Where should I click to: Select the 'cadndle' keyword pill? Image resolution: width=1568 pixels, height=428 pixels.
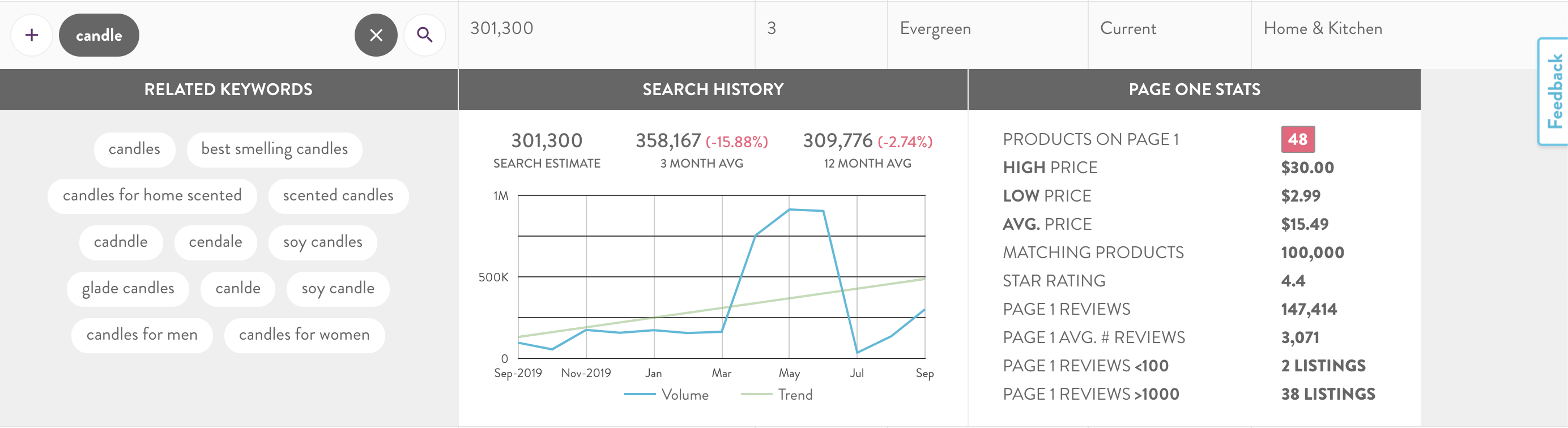point(121,242)
